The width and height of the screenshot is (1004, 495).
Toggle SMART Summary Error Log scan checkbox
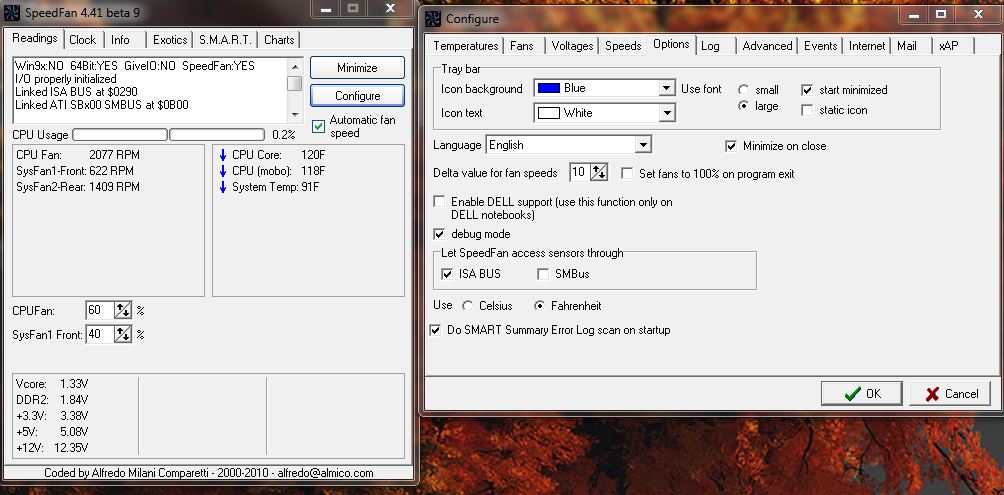coord(435,330)
